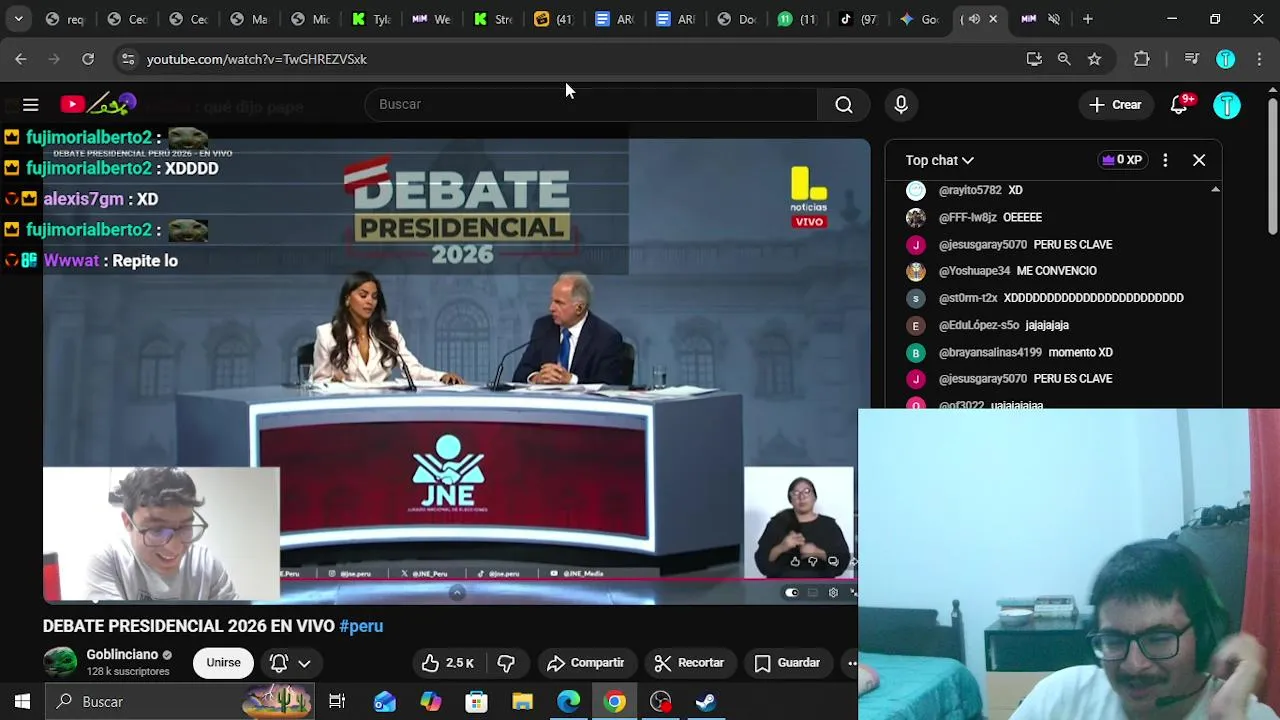Switch to Steam on the taskbar
The image size is (1280, 720).
(707, 702)
